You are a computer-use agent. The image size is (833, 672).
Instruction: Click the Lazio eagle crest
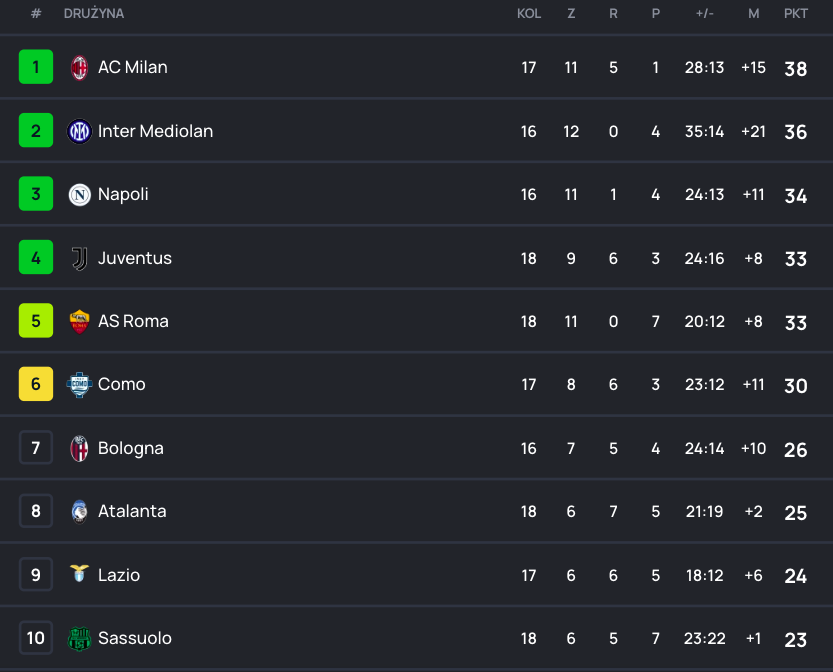pos(79,574)
